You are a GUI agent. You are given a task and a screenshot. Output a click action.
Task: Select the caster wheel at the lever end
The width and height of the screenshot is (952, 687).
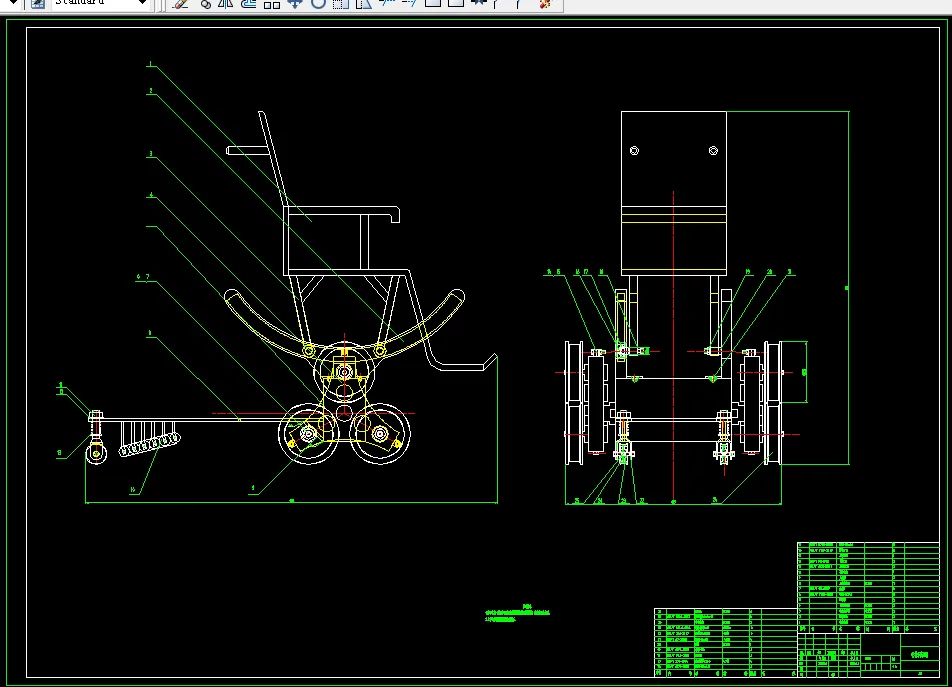[x=96, y=453]
